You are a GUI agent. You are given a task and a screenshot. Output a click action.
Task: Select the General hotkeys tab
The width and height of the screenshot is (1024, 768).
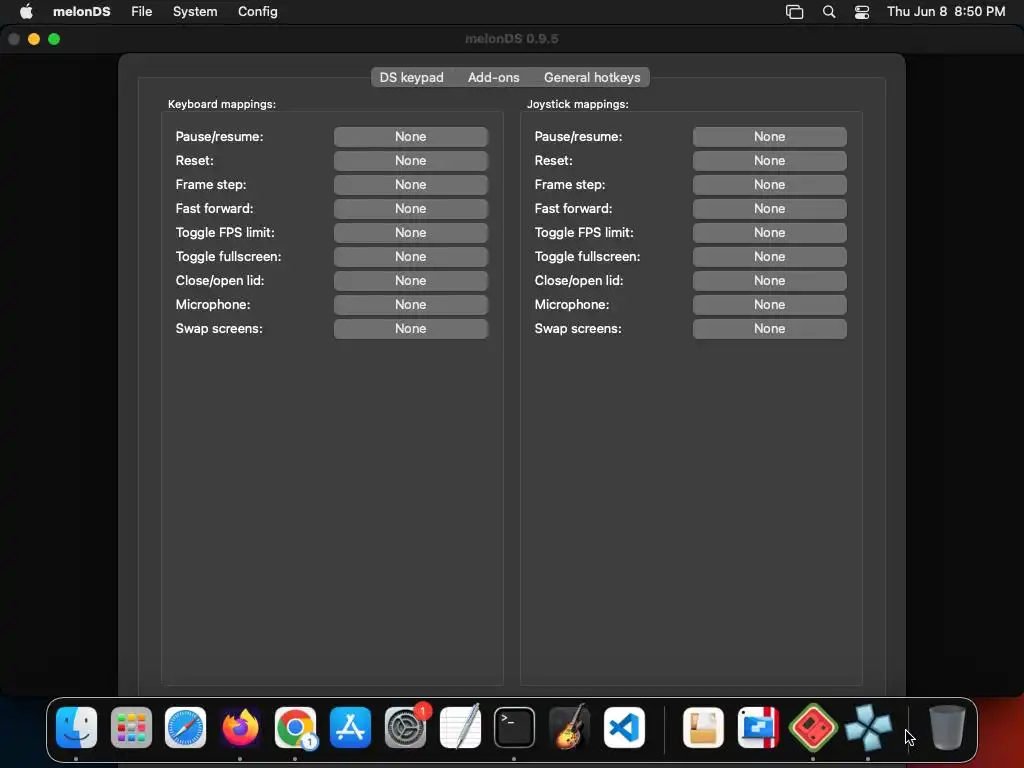coord(592,77)
